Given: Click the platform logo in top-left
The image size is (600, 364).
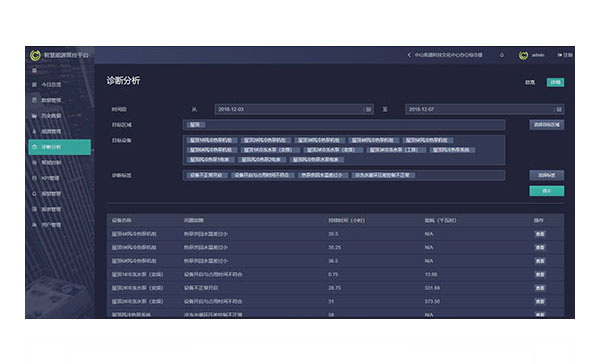Looking at the screenshot, I should point(35,55).
